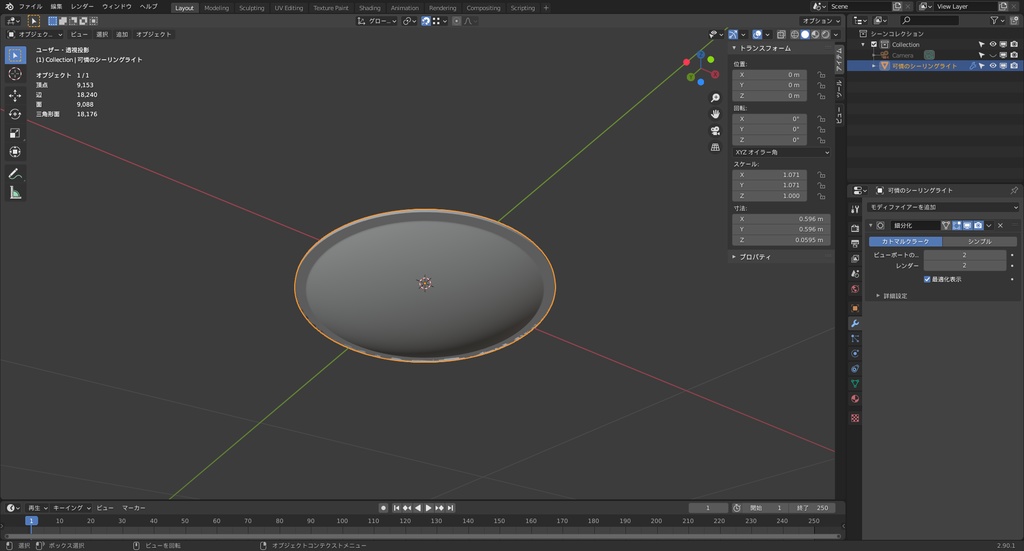
Task: Uncheck the Collection checkbox in the outliner
Action: click(x=874, y=45)
